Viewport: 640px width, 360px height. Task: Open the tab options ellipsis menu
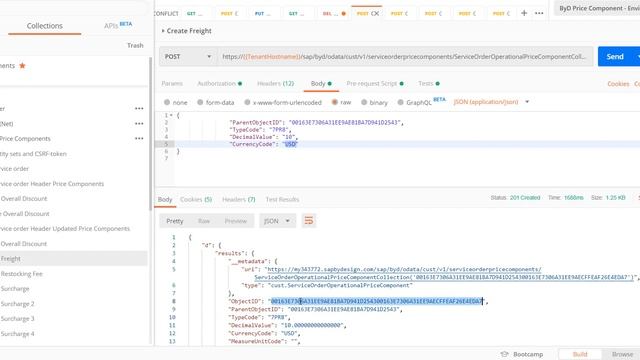pos(539,13)
